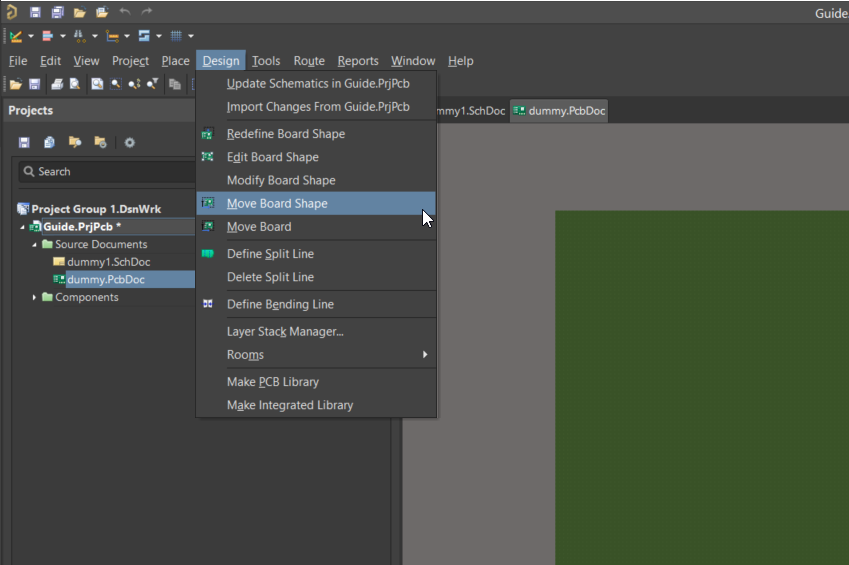Click the Zoom Area icon in the toolbar
Screen dimensions: 849x565
(116, 85)
